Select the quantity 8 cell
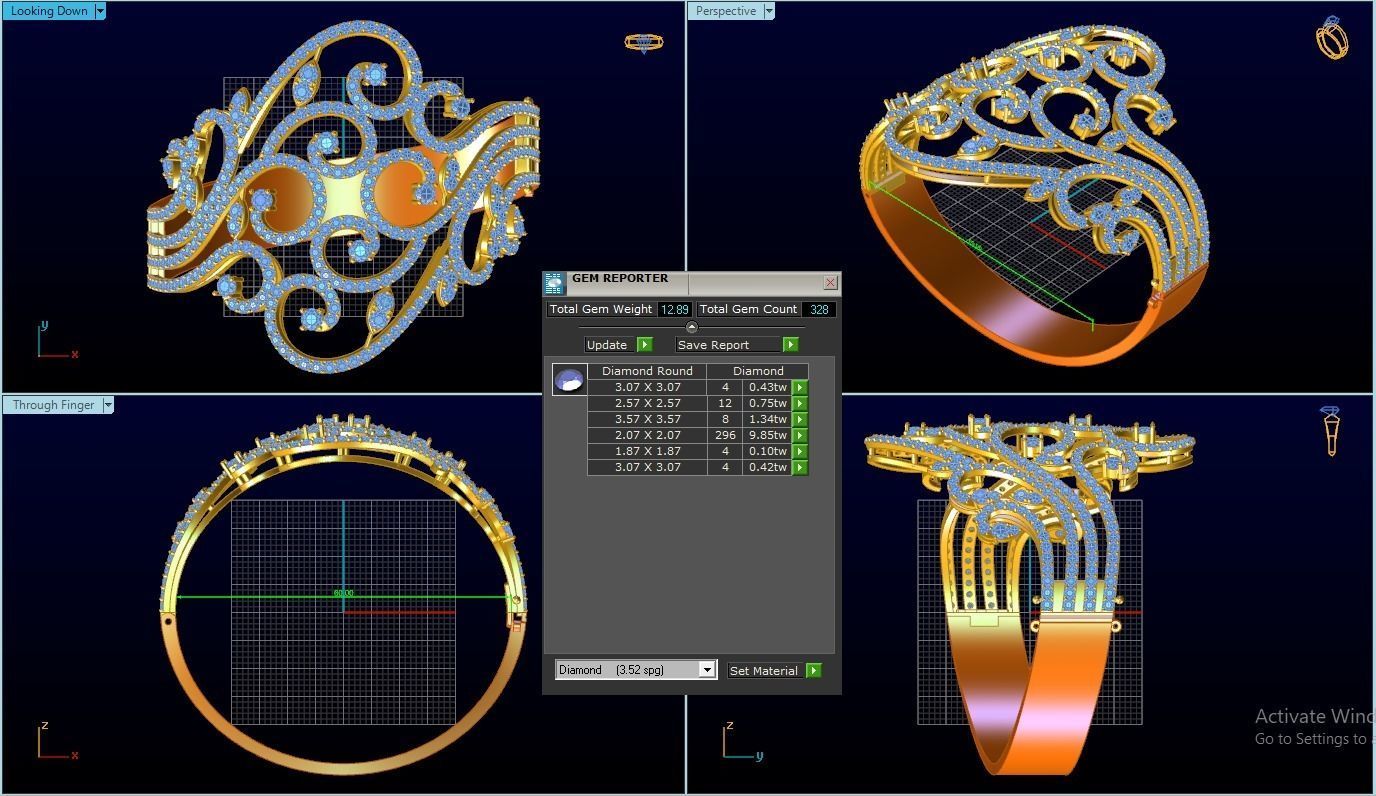The height and width of the screenshot is (796, 1376). (725, 419)
